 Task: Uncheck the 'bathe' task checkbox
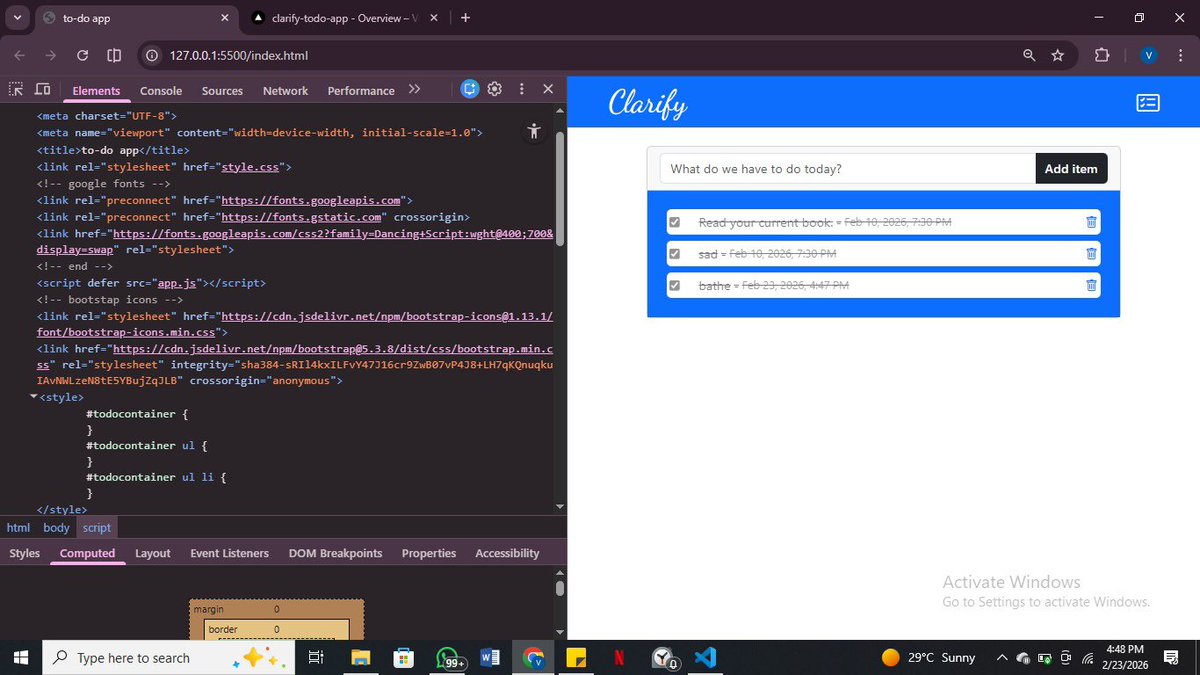pyautogui.click(x=674, y=286)
